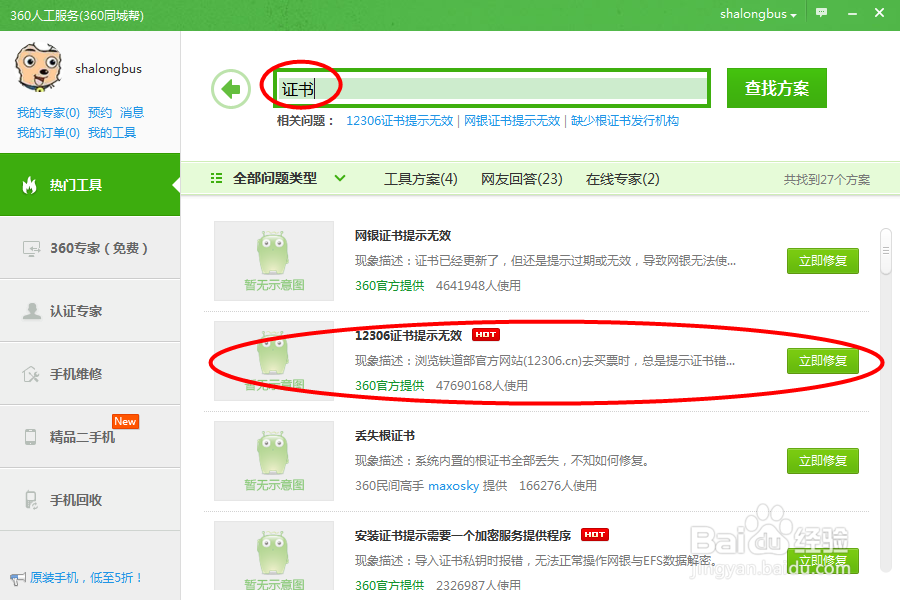Click the green back arrow icon
The image size is (900, 600).
pos(231,89)
